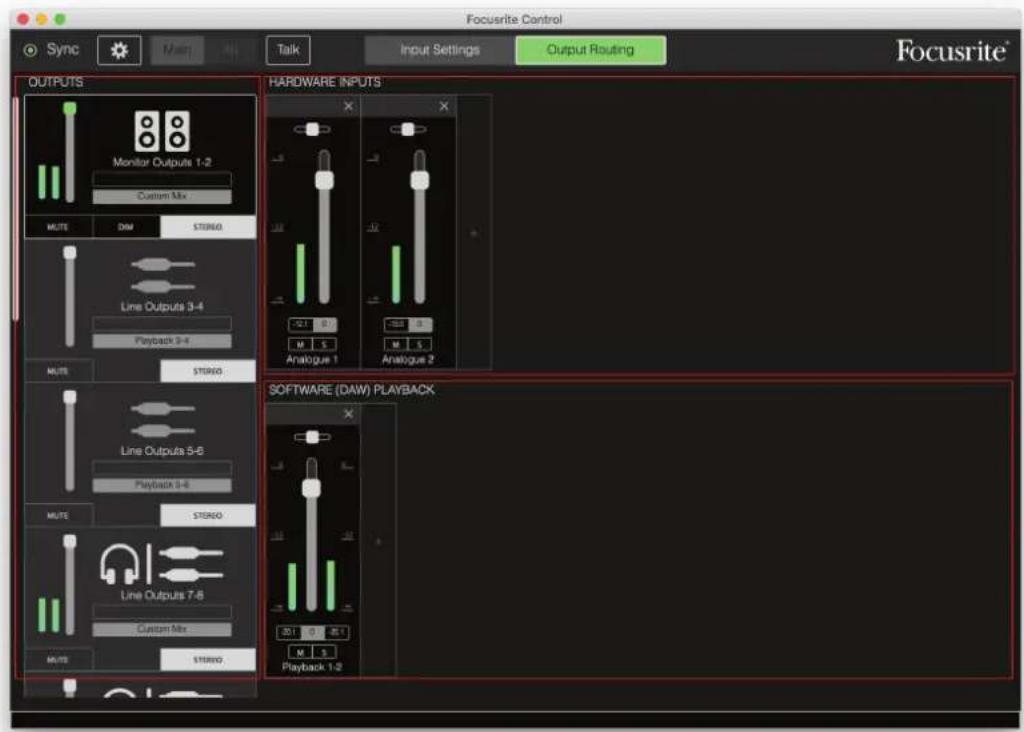Click the Line Outputs 5-6 jack icon
Image resolution: width=1024 pixels, height=732 pixels.
point(163,419)
